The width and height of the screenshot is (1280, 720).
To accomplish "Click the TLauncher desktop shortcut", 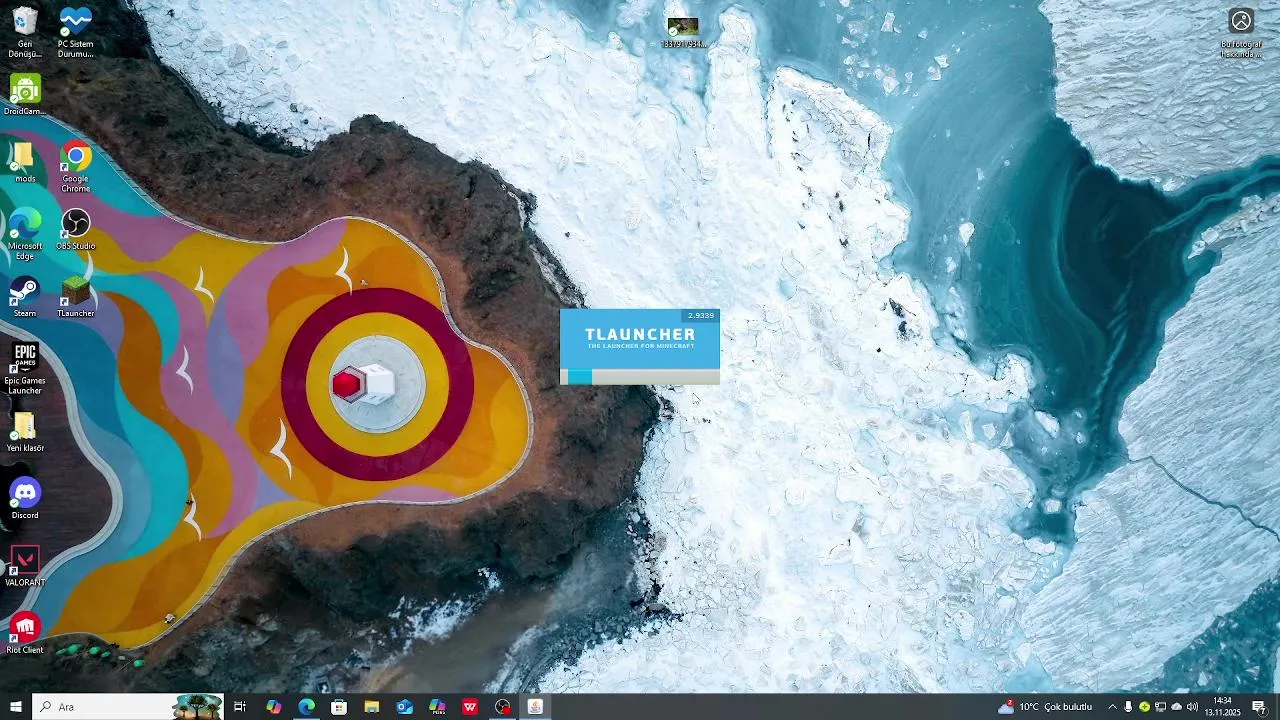I will [x=75, y=297].
